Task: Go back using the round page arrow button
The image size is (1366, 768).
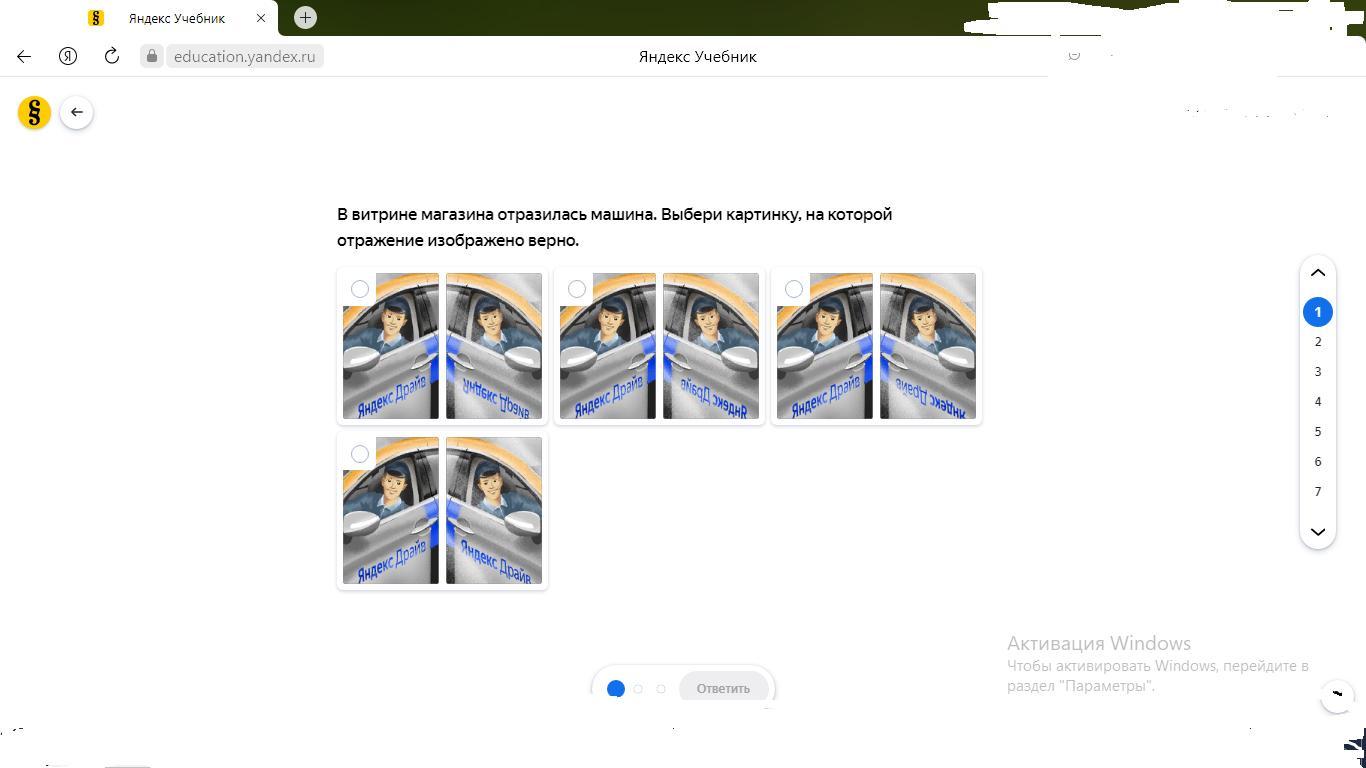Action: (77, 112)
